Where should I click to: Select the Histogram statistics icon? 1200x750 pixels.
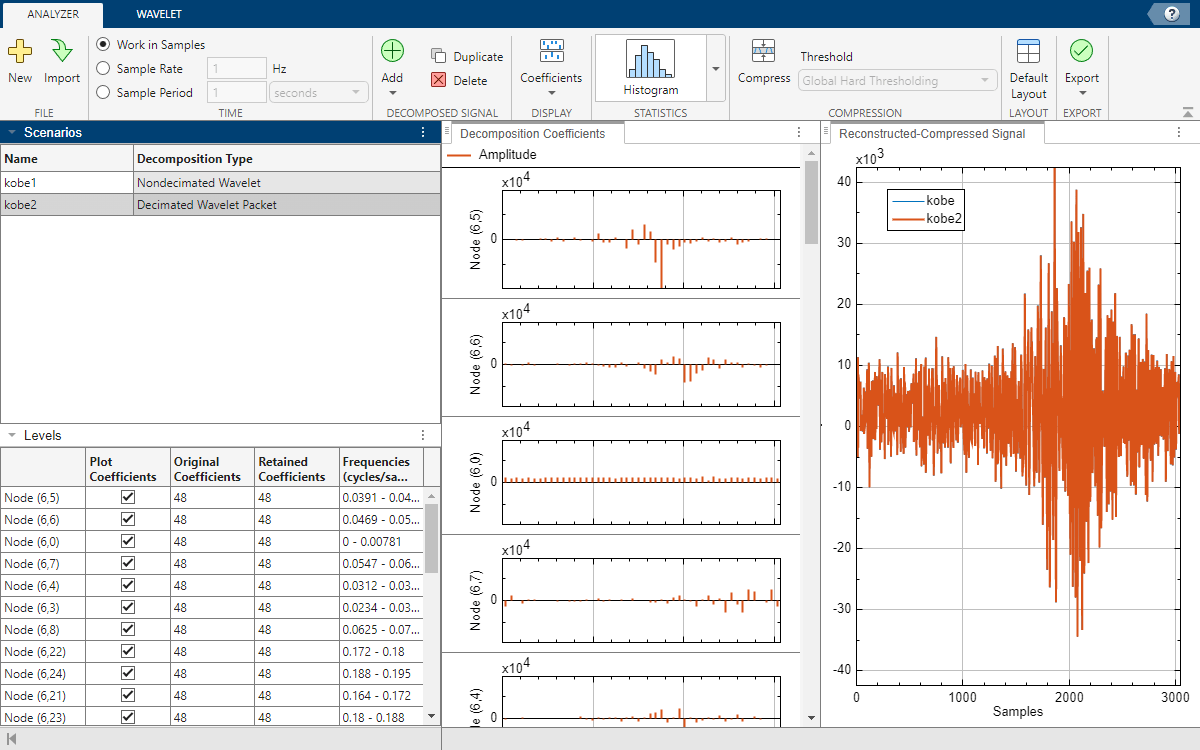650,61
